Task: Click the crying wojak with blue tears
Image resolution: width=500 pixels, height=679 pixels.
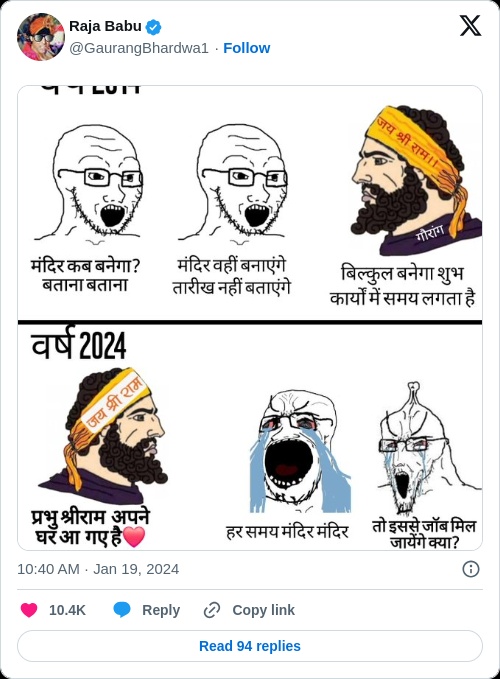Action: [x=300, y=451]
